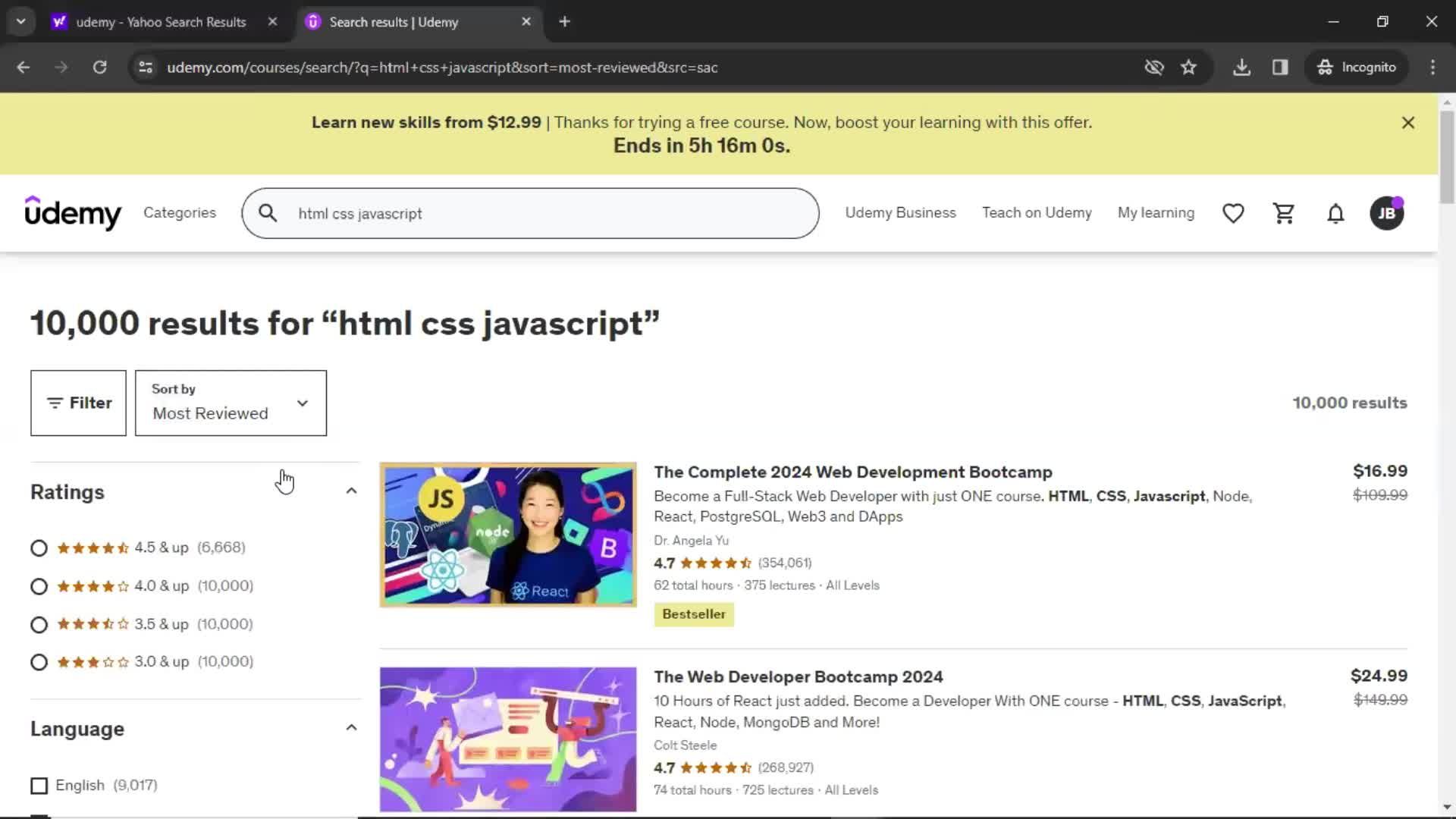The height and width of the screenshot is (819, 1456).
Task: Click the browser address bar URL
Action: pyautogui.click(x=442, y=67)
